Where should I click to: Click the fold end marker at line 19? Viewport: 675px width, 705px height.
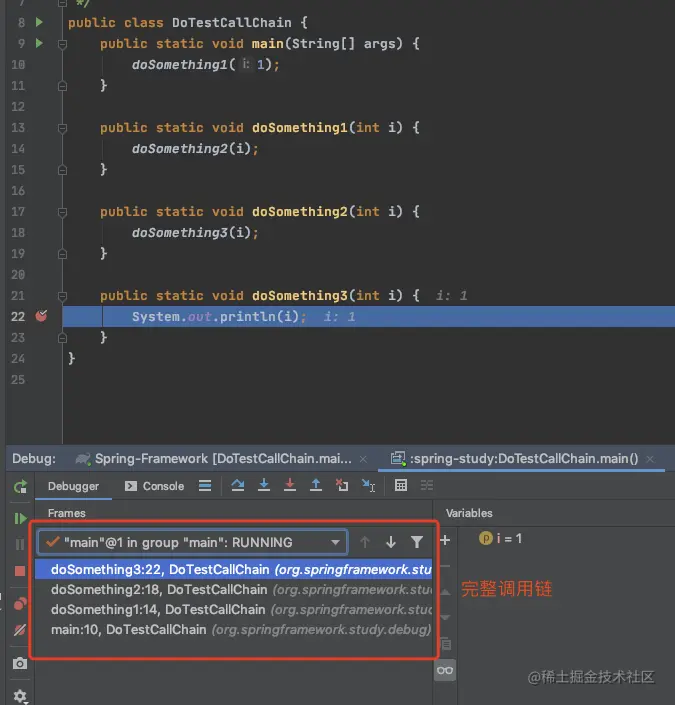click(x=63, y=254)
